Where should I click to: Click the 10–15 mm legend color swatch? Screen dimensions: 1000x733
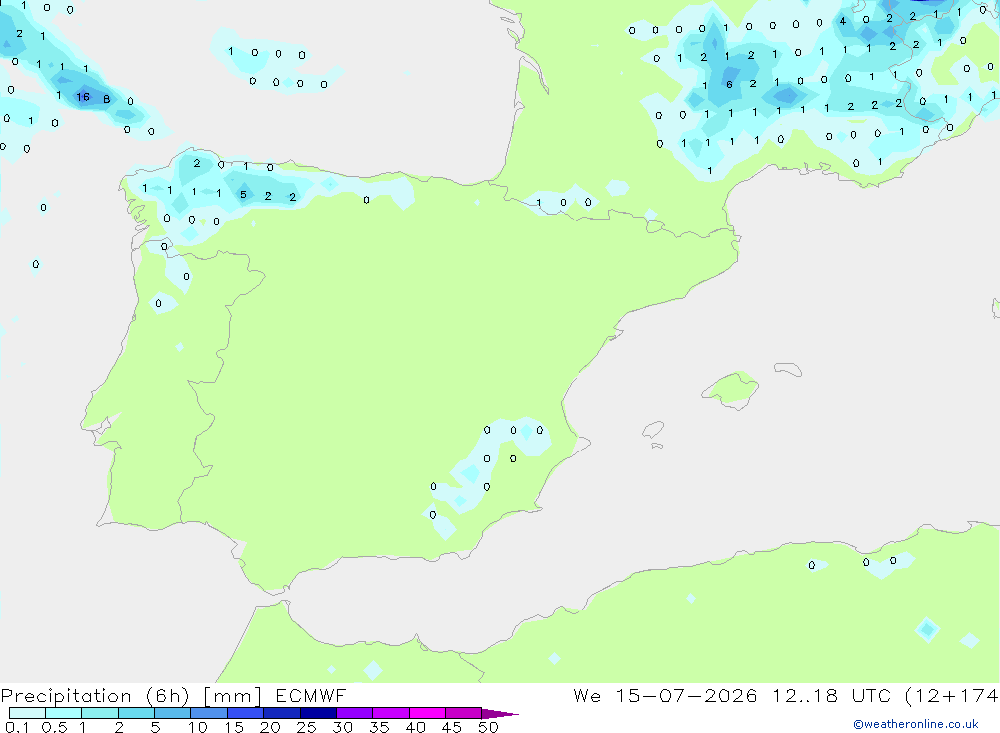(209, 713)
